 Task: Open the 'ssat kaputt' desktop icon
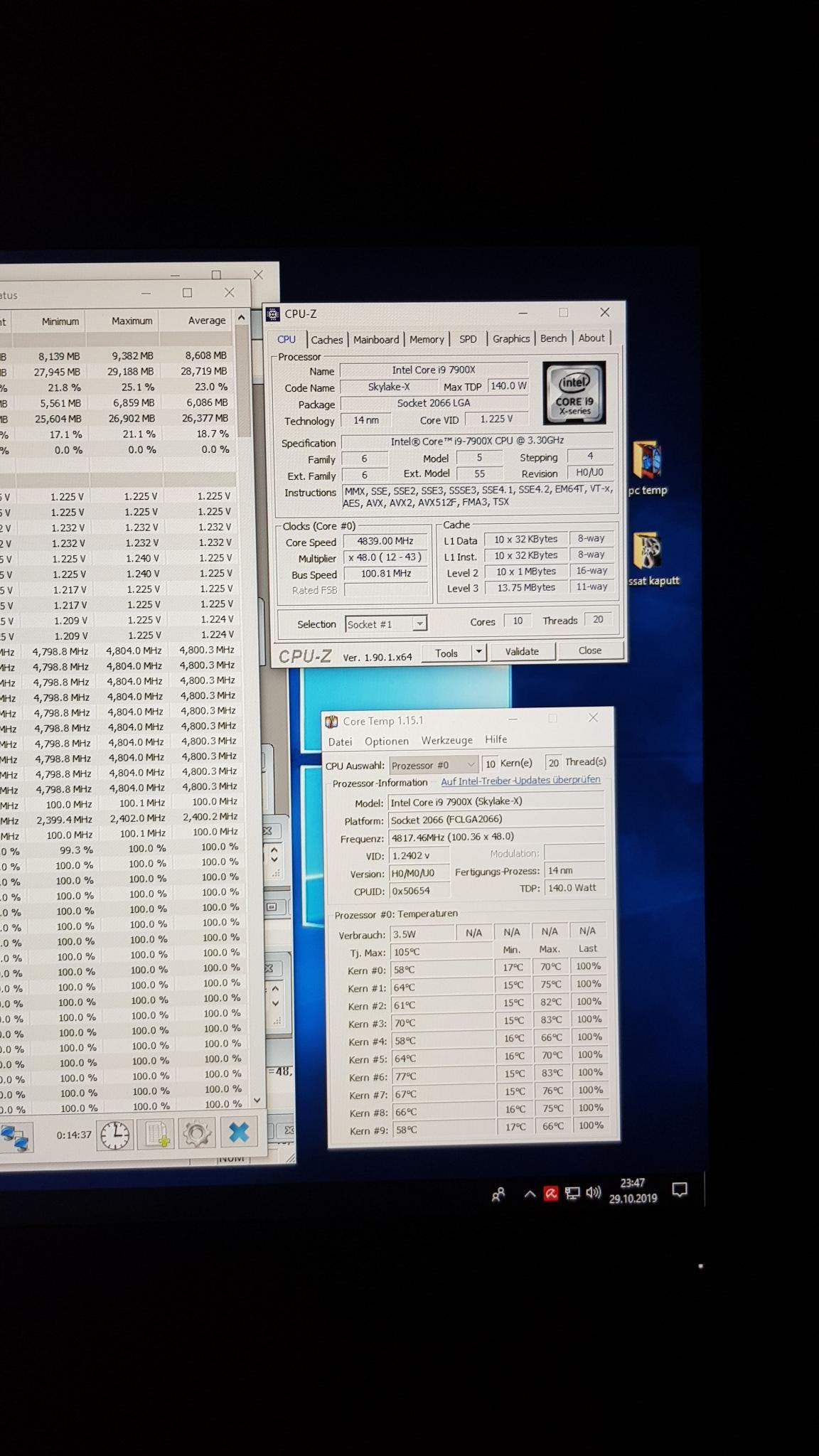coord(652,560)
